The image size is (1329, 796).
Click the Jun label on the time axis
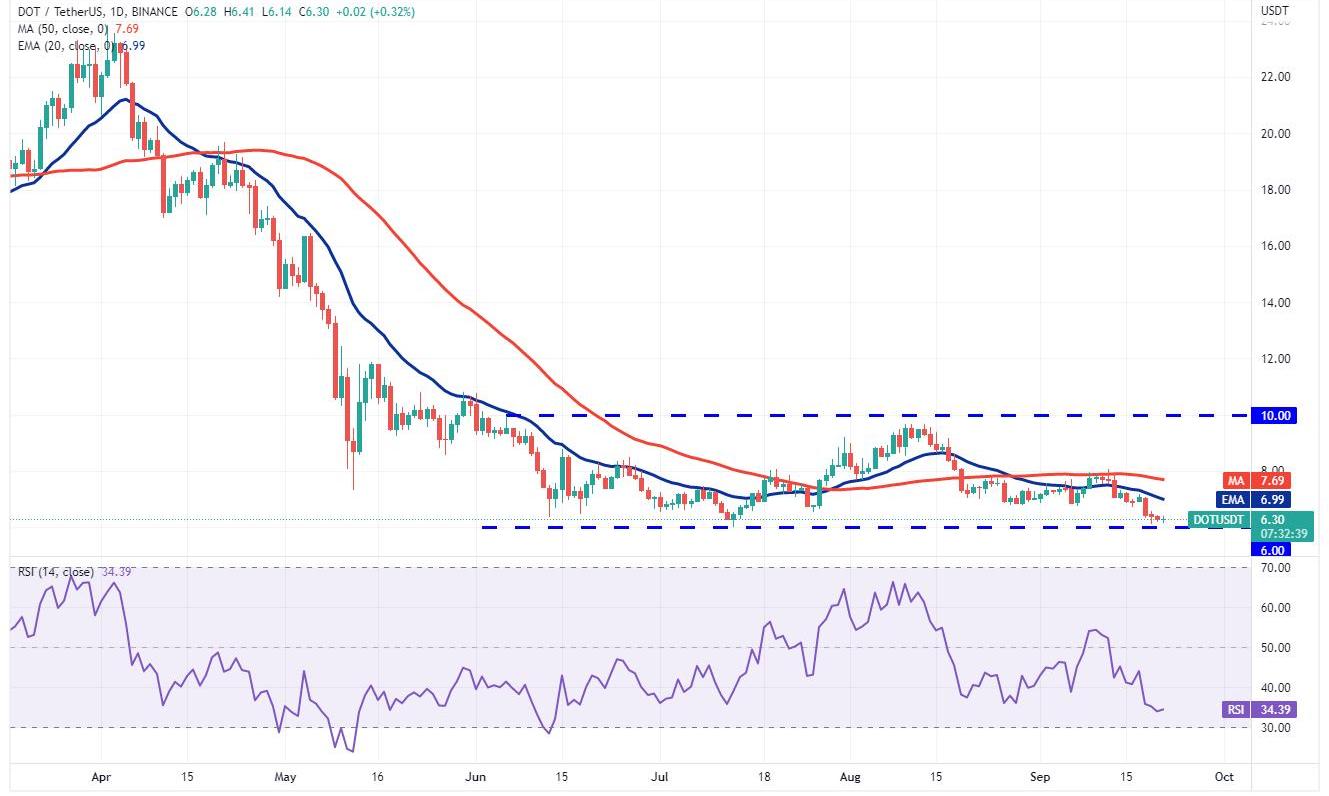click(x=475, y=776)
